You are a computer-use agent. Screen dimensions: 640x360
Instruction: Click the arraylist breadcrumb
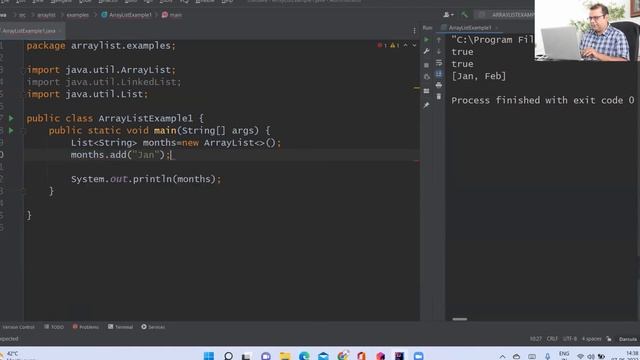(x=46, y=15)
